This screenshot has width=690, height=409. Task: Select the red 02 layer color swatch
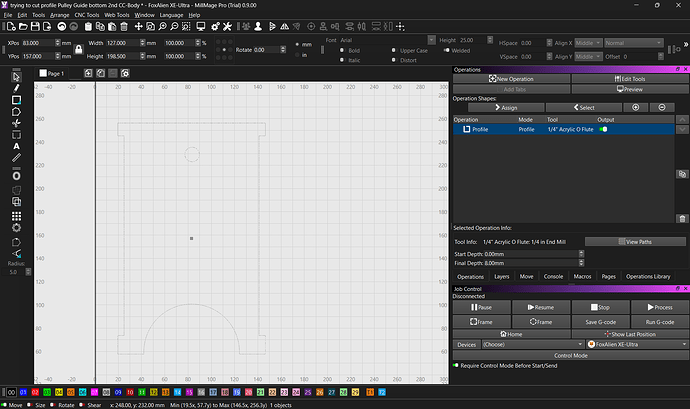click(35, 392)
